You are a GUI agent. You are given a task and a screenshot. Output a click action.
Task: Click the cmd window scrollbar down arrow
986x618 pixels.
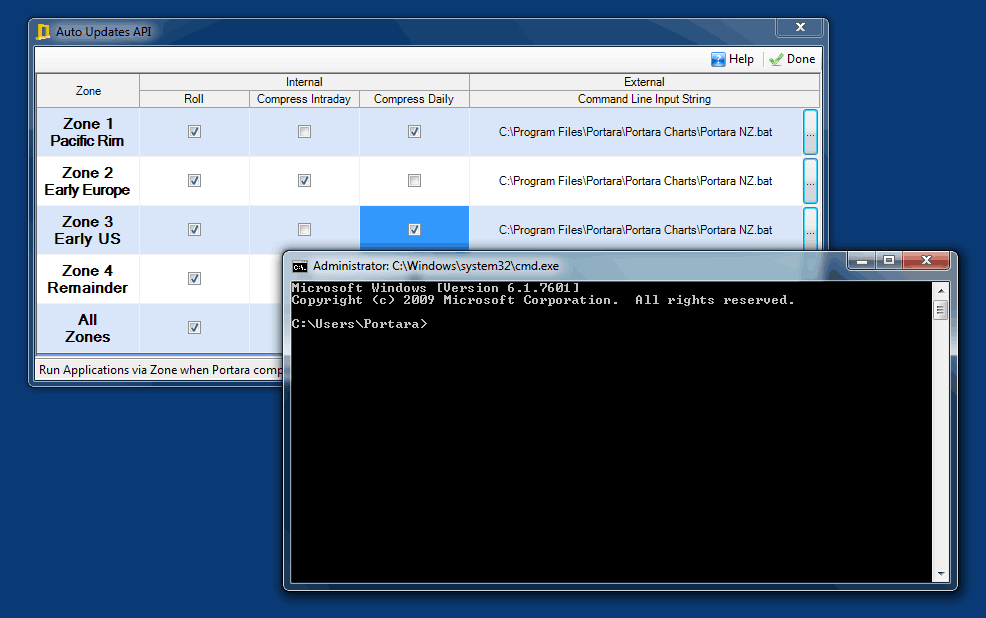pos(941,573)
